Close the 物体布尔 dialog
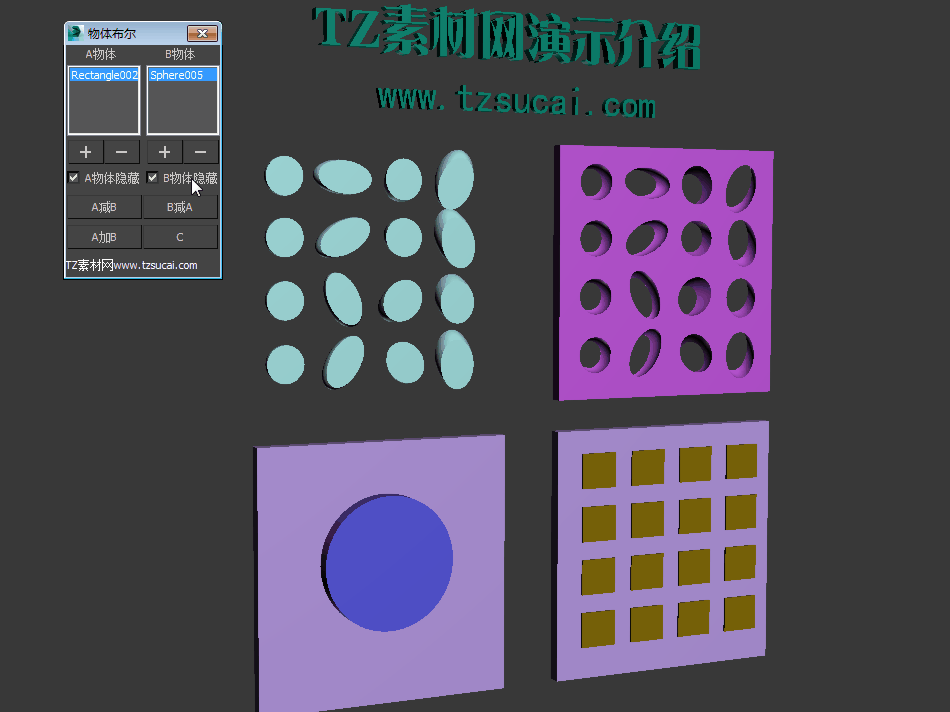This screenshot has height=712, width=950. pos(202,33)
